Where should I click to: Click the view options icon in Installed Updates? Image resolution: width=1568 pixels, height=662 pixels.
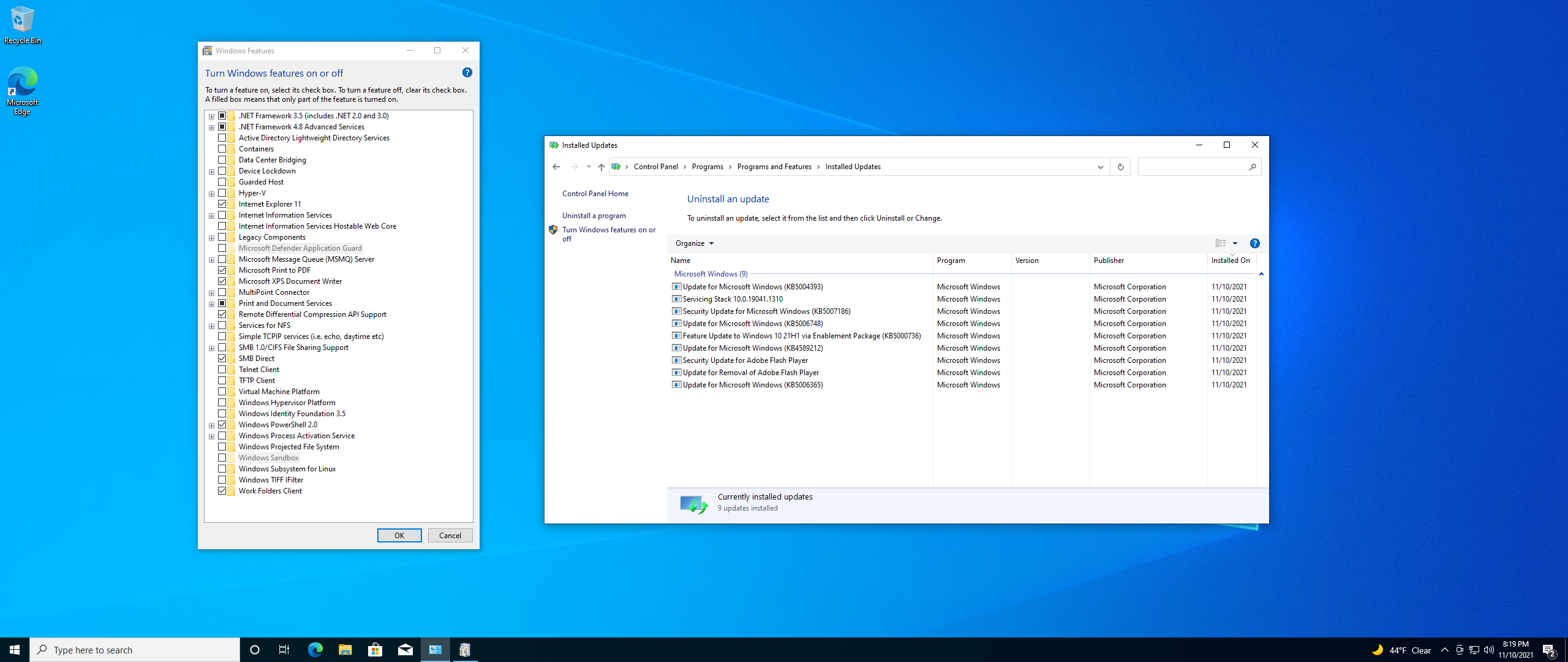[x=1220, y=243]
